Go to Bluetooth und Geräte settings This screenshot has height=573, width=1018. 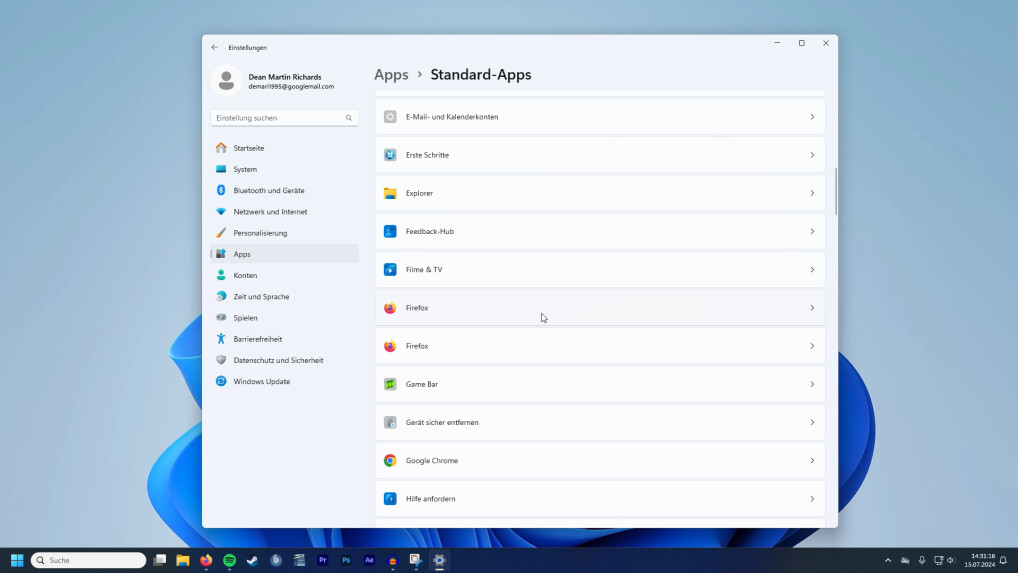[x=268, y=191]
